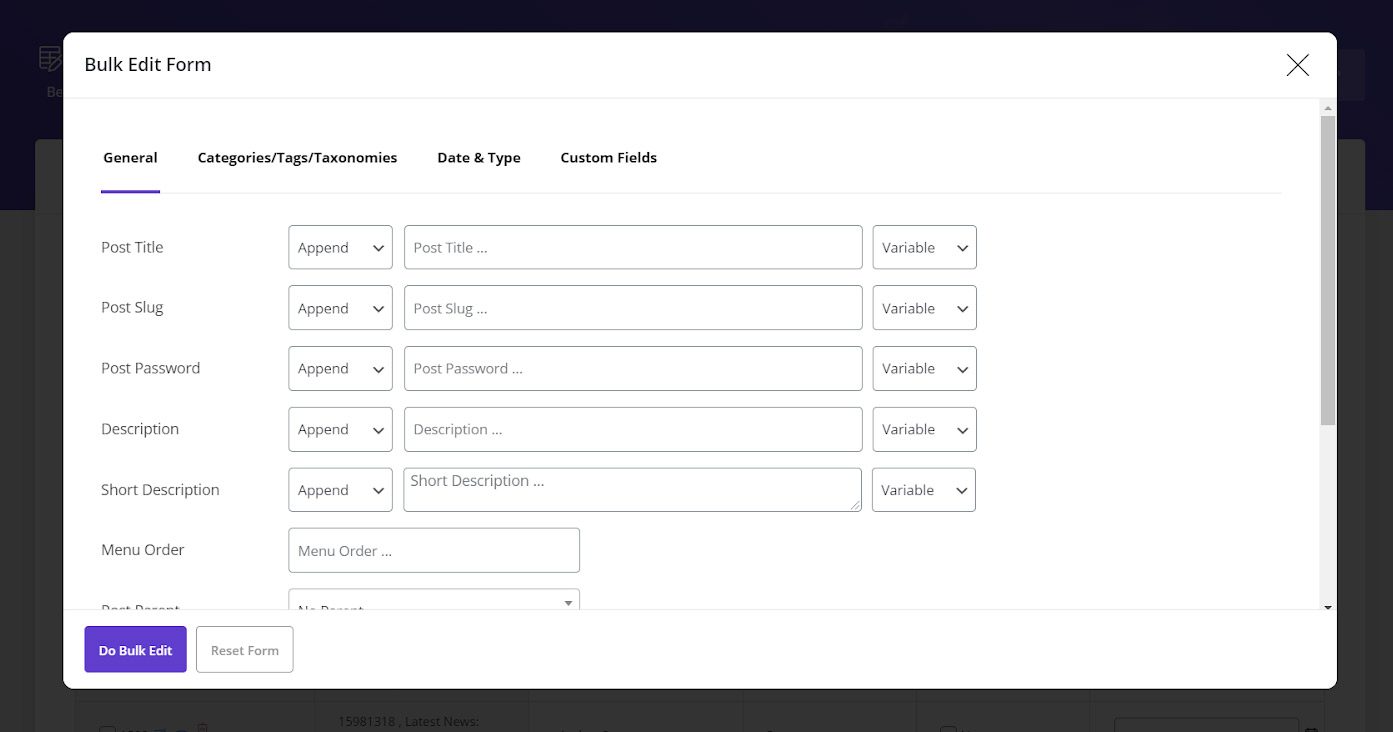Open the Short Description Variable dropdown
Screen dimensions: 1393x732
click(923, 490)
